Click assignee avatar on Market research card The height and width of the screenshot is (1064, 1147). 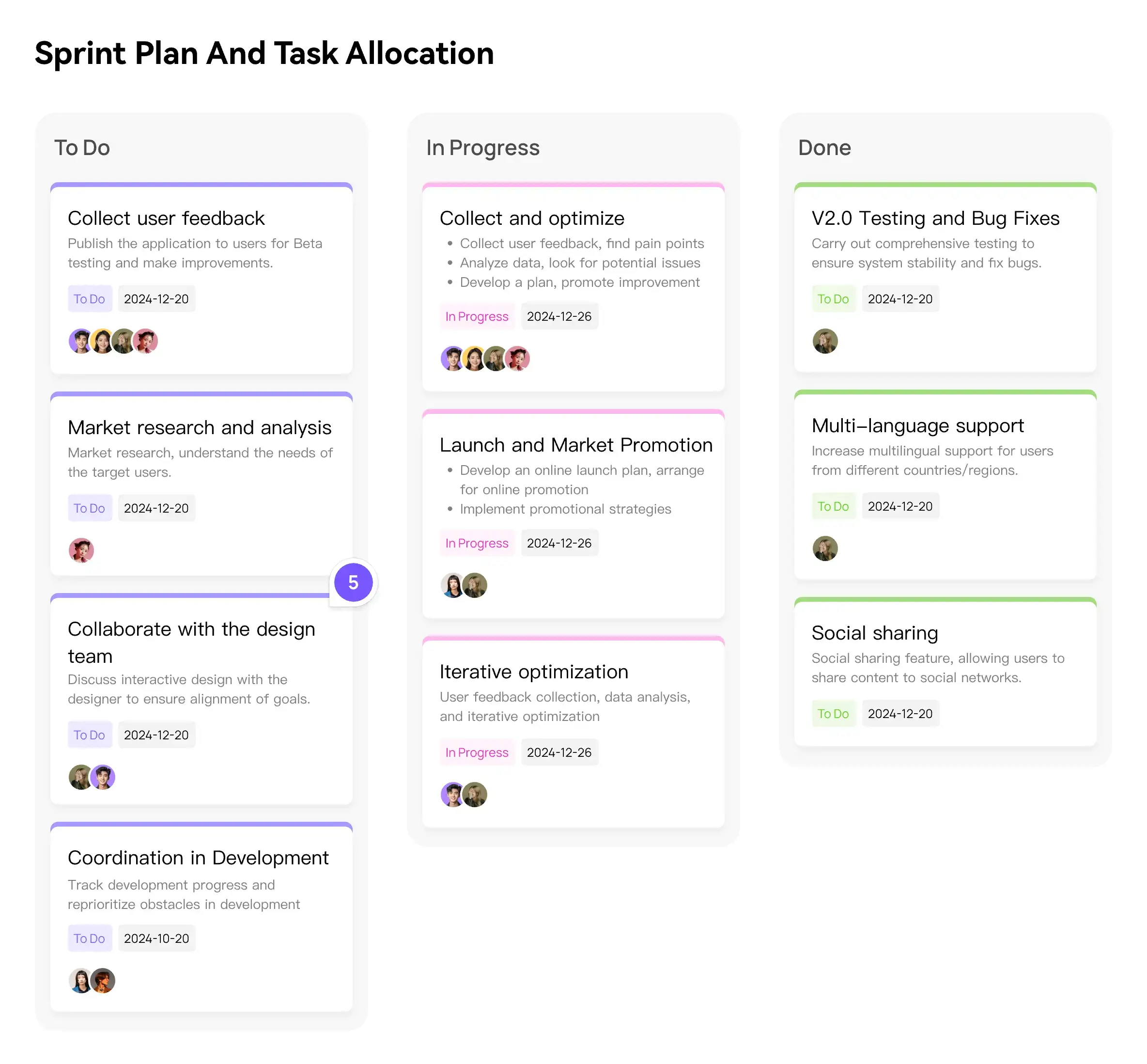81,550
